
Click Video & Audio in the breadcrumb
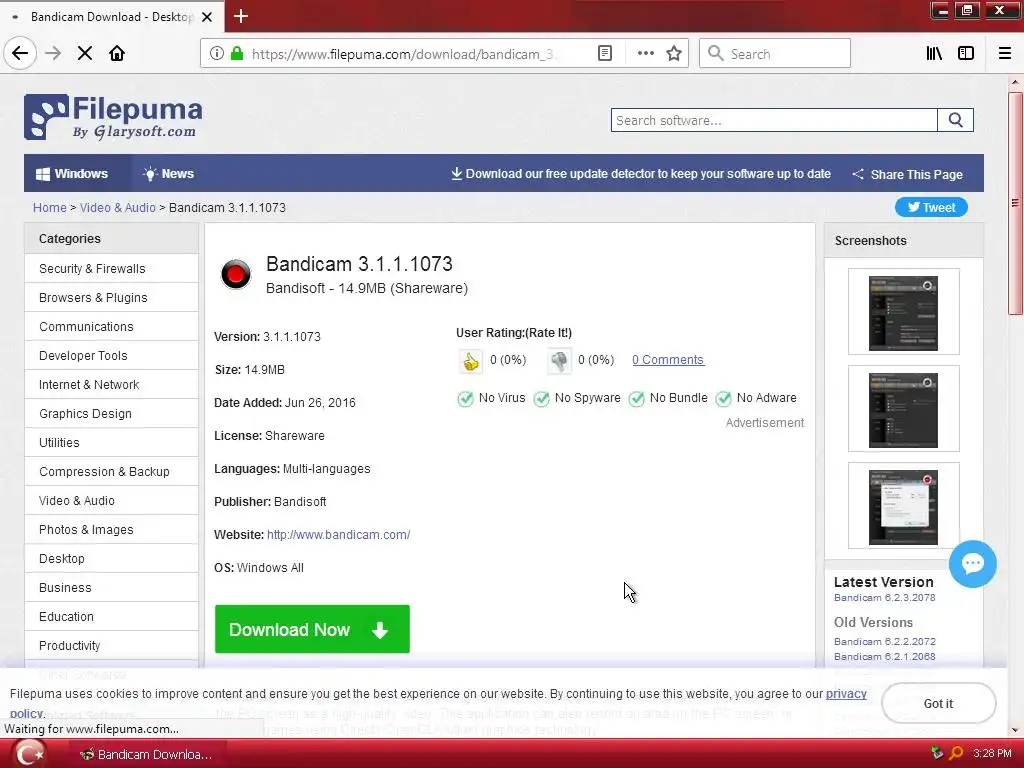(x=118, y=208)
